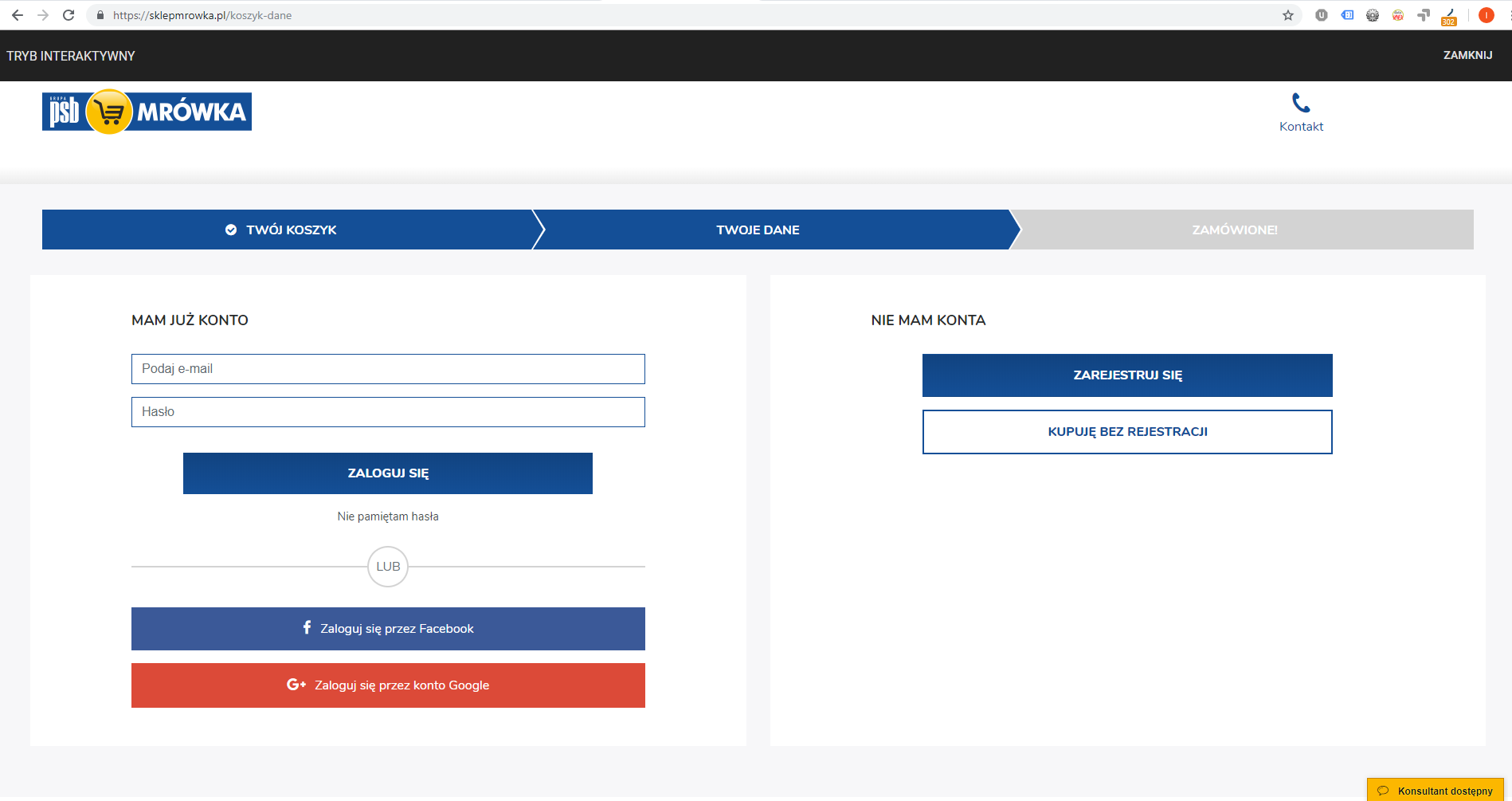The height and width of the screenshot is (801, 1512).
Task: Click the Hasło password field
Action: pos(388,412)
